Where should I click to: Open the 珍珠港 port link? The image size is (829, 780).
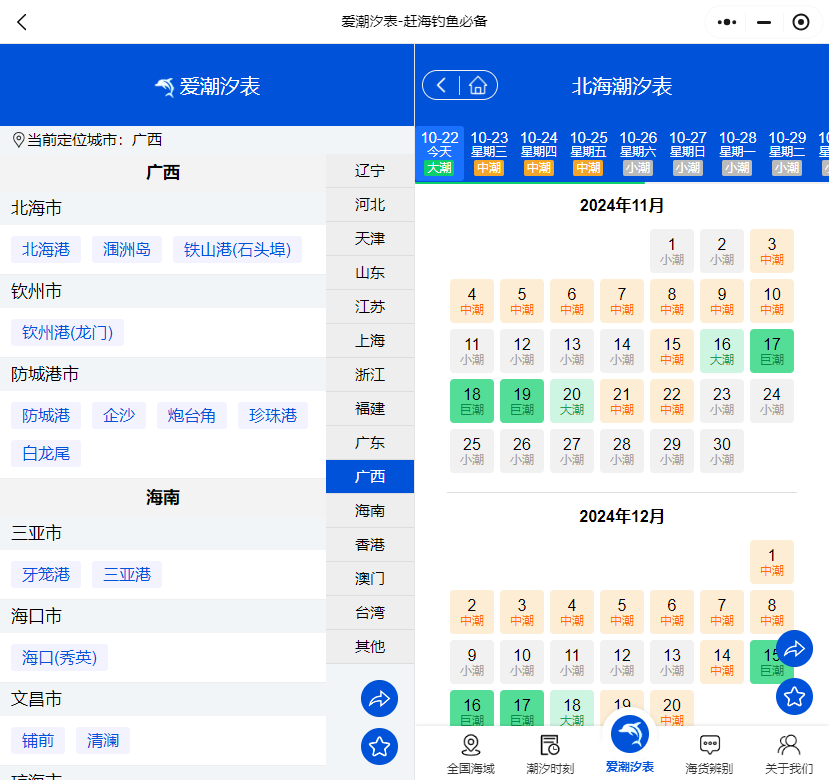(273, 416)
